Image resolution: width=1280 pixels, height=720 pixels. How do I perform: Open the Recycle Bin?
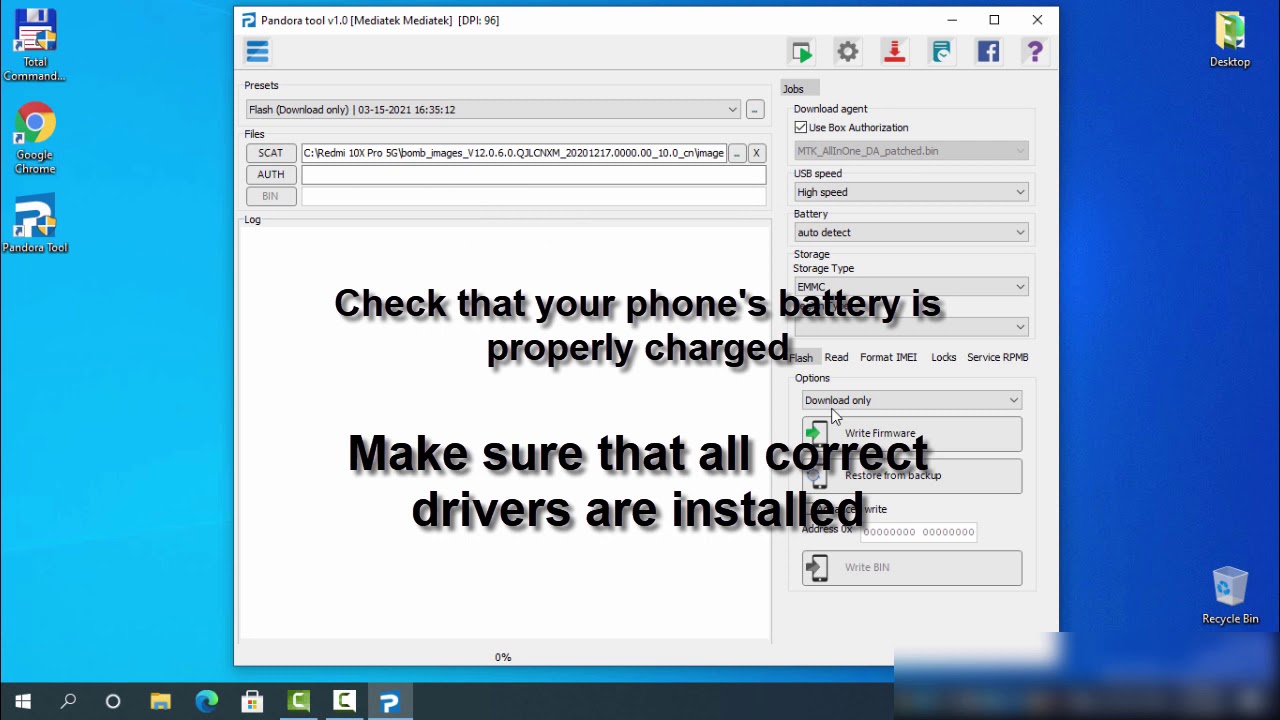point(1230,596)
